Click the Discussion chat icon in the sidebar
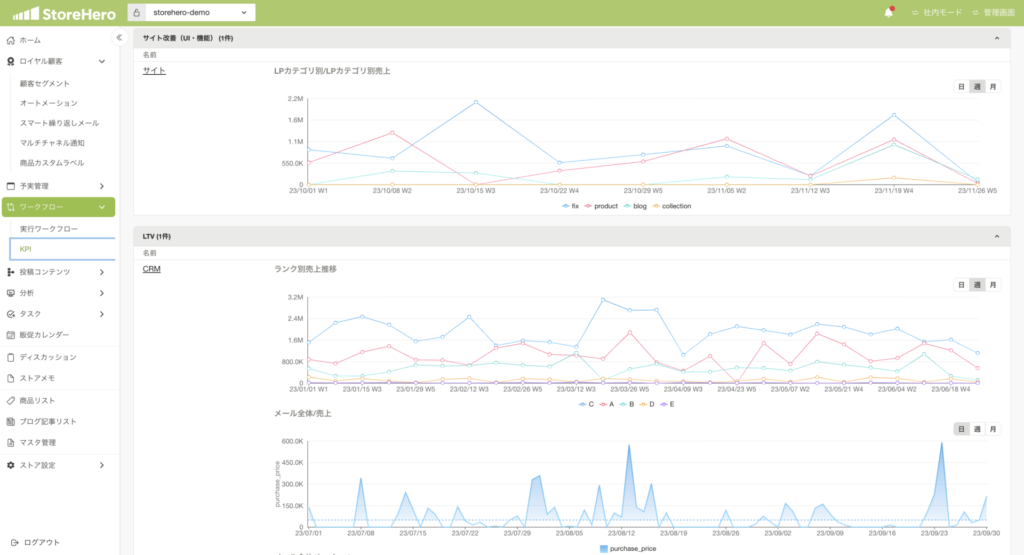Screen dimensions: 1024x555 pos(11,357)
